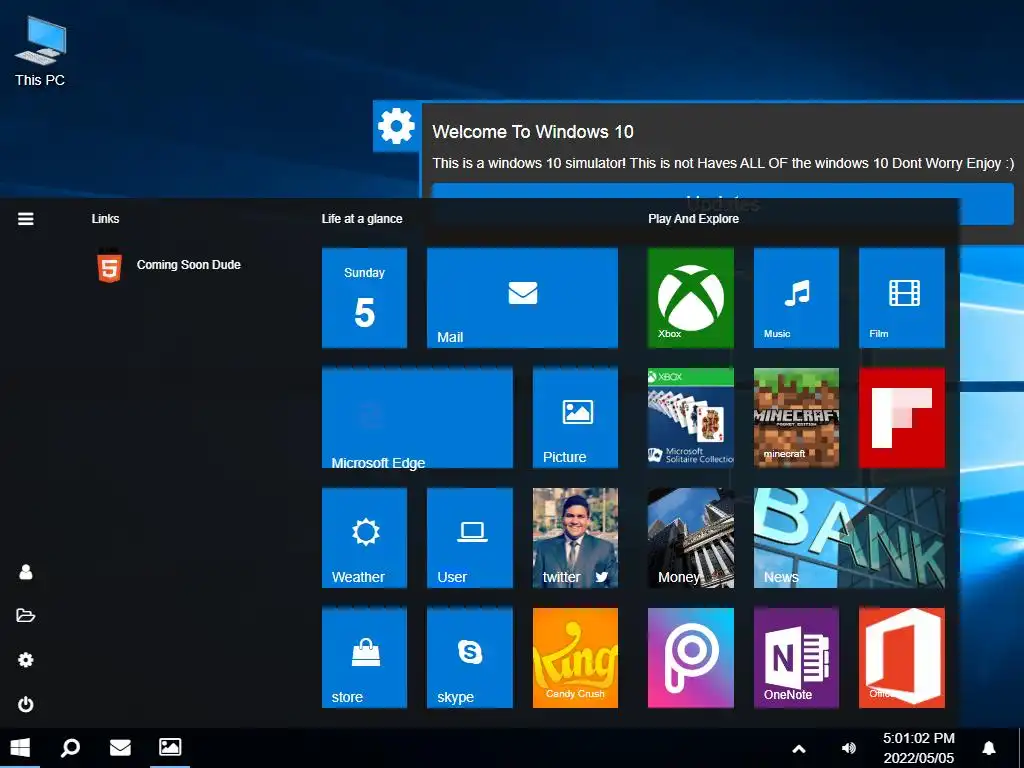The width and height of the screenshot is (1024, 768).
Task: Open the Film tile
Action: click(901, 298)
